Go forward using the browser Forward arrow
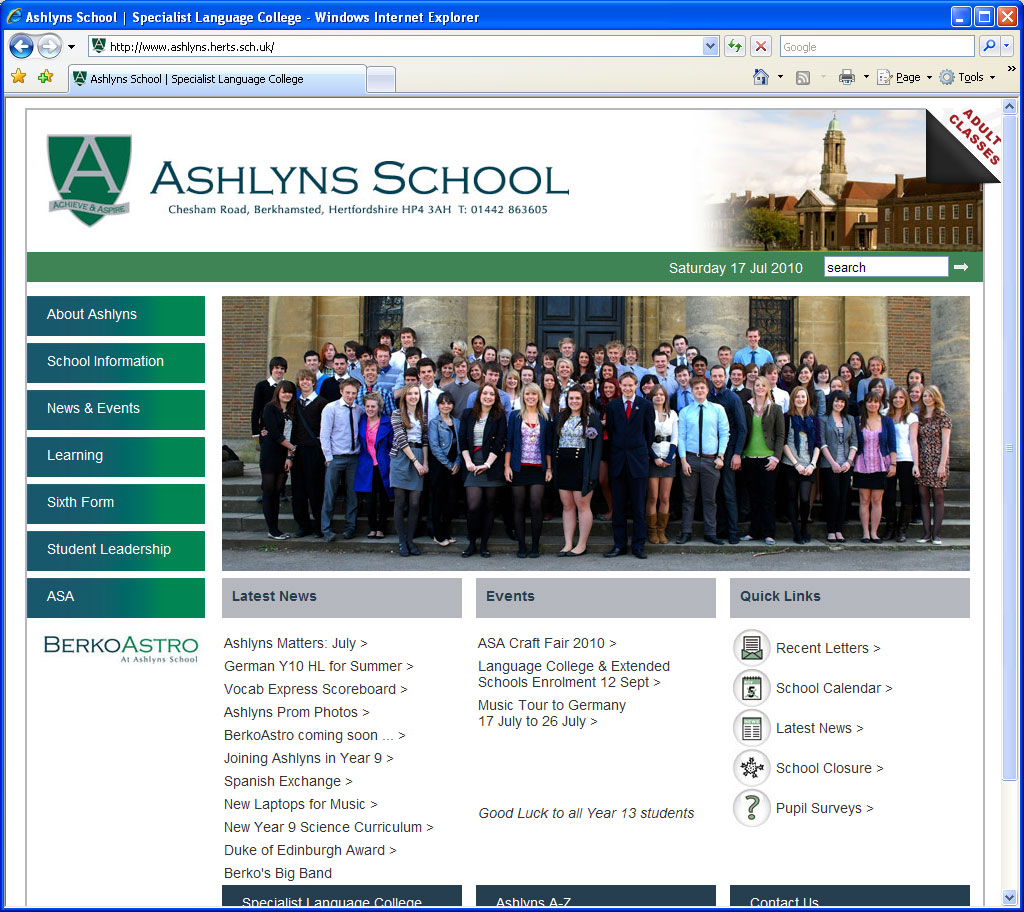This screenshot has height=912, width=1024. [x=49, y=46]
